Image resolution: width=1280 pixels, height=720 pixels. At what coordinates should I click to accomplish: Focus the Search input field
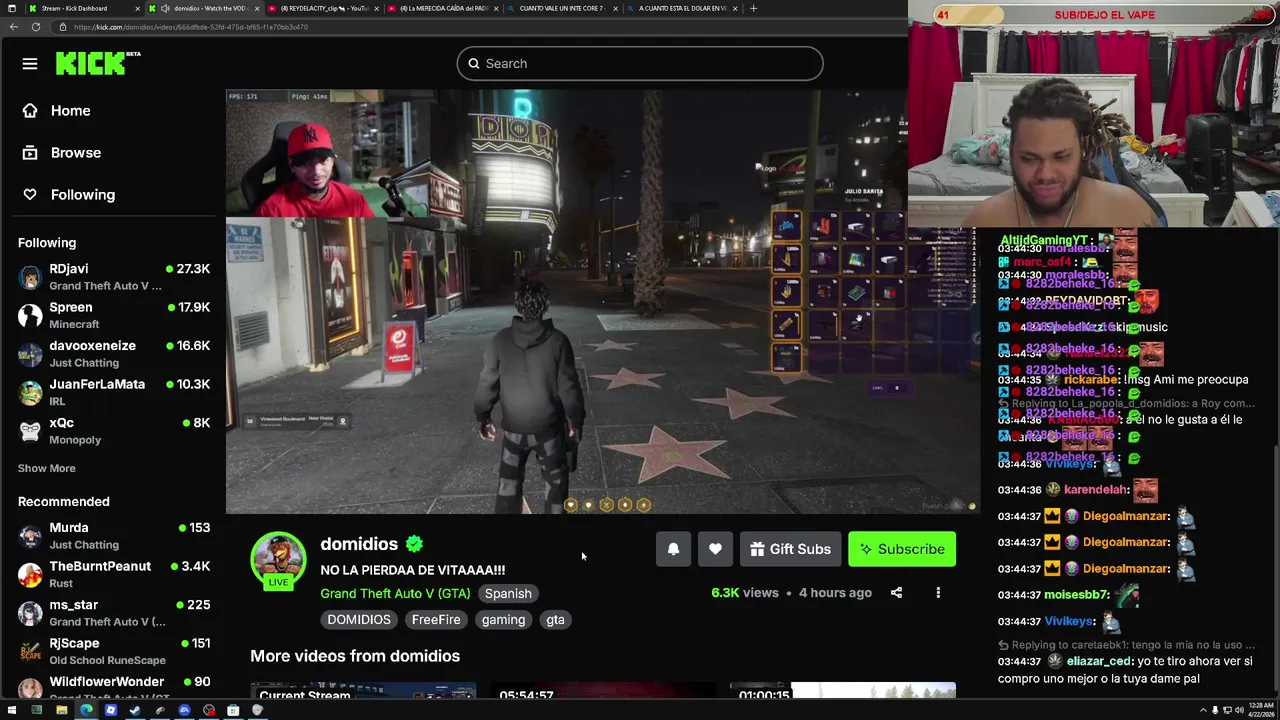(x=640, y=63)
